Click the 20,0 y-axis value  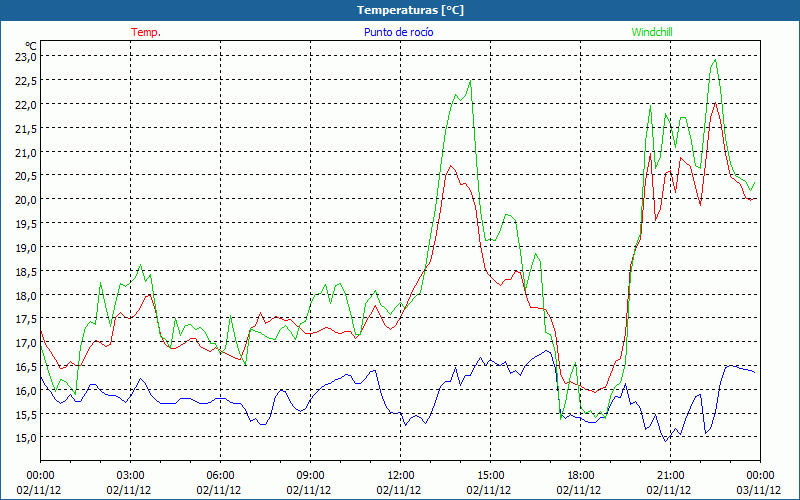pos(26,200)
